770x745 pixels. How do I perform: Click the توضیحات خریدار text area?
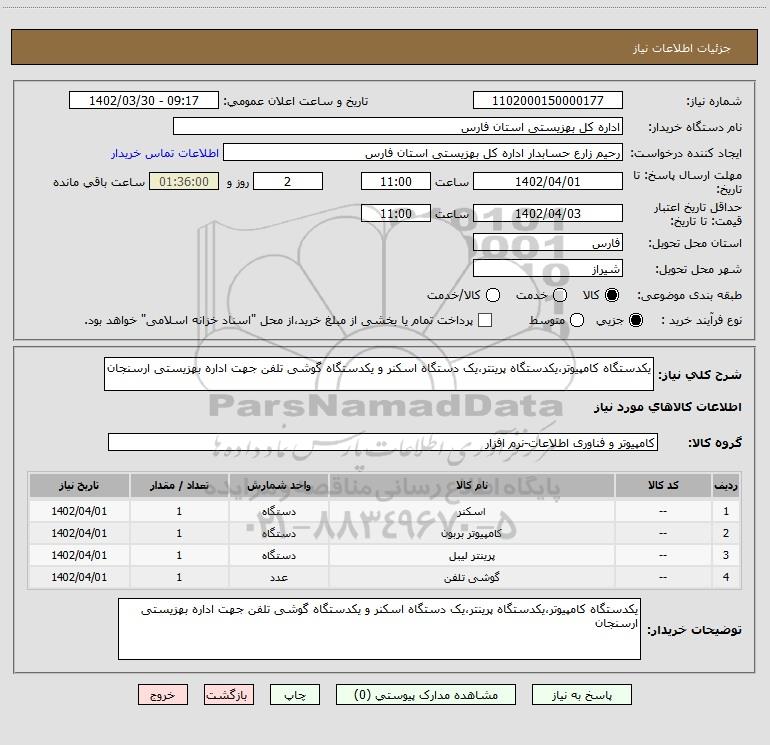coord(379,629)
